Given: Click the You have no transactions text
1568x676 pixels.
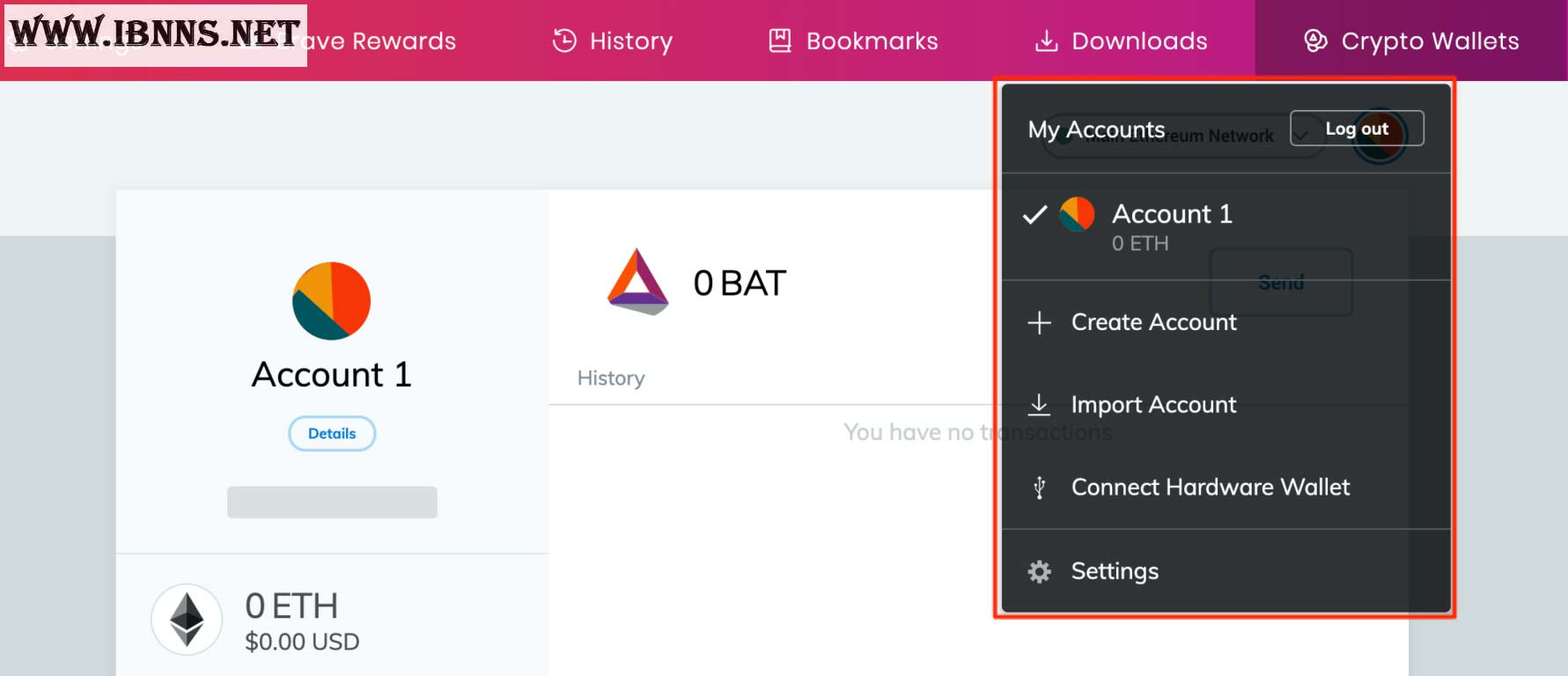Looking at the screenshot, I should [x=977, y=432].
